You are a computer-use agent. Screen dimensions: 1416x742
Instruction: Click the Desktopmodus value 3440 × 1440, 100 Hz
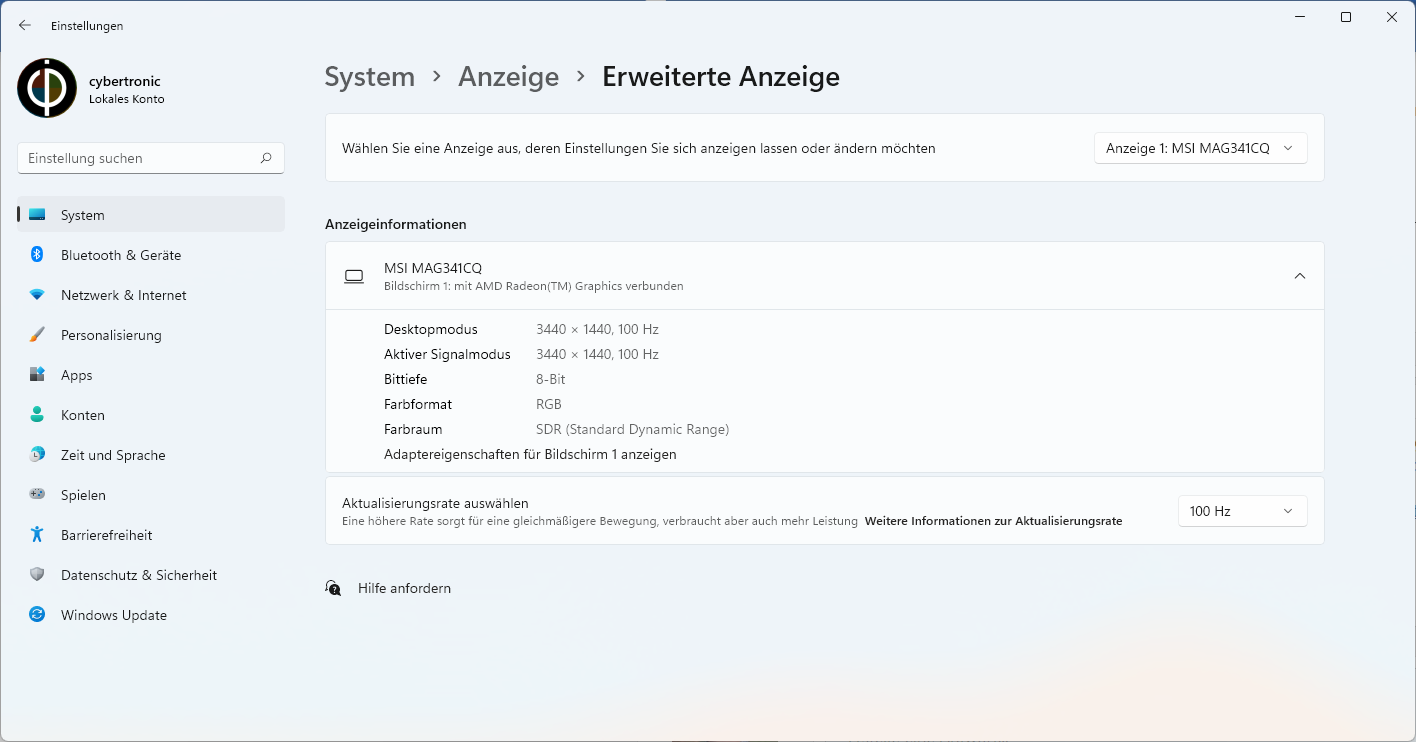pos(597,329)
